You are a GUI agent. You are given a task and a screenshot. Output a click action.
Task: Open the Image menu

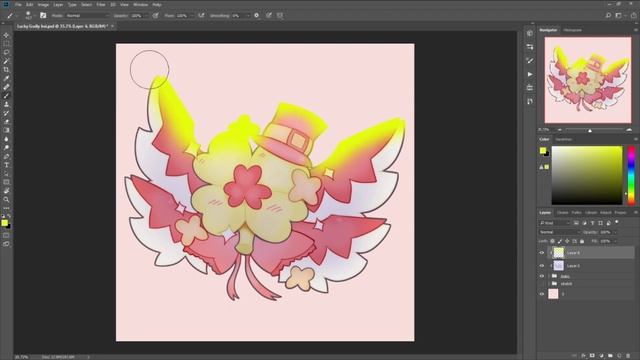pos(43,4)
